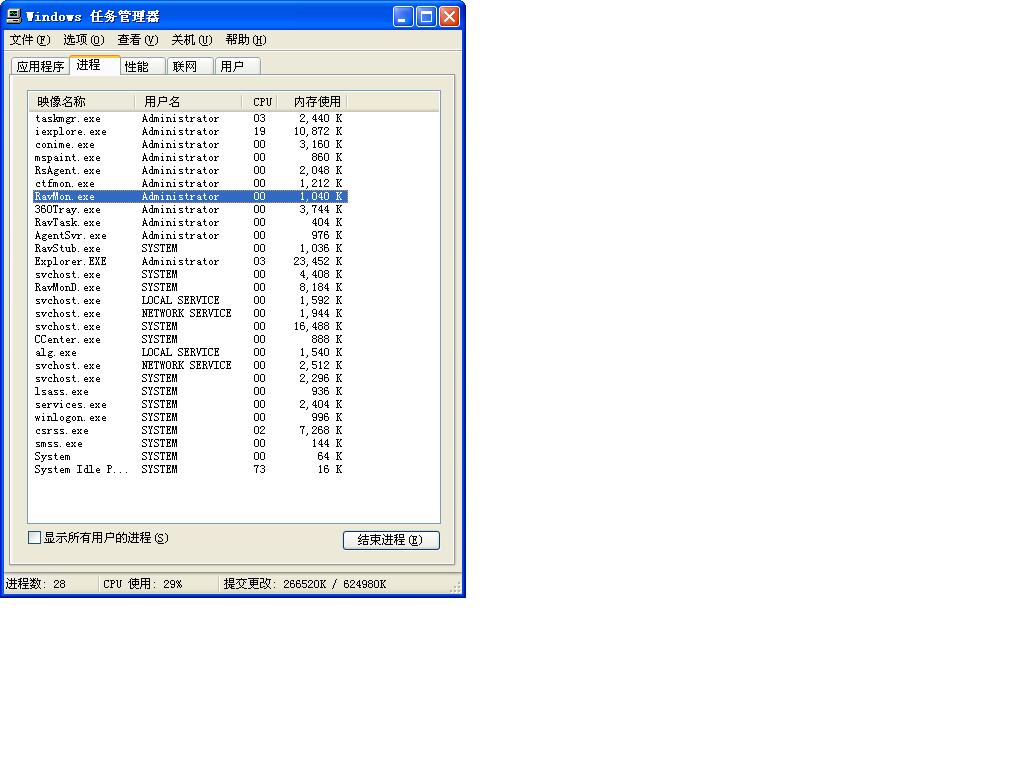Select the services.exe process

(x=189, y=405)
